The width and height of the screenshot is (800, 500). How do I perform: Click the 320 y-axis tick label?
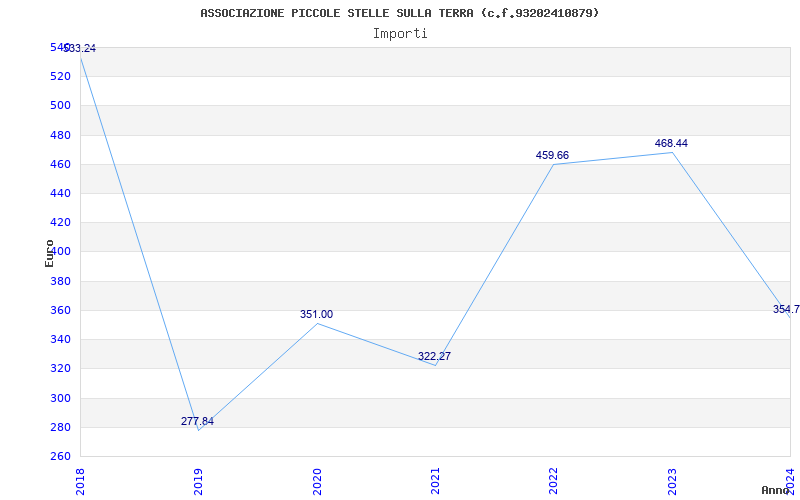(x=60, y=368)
